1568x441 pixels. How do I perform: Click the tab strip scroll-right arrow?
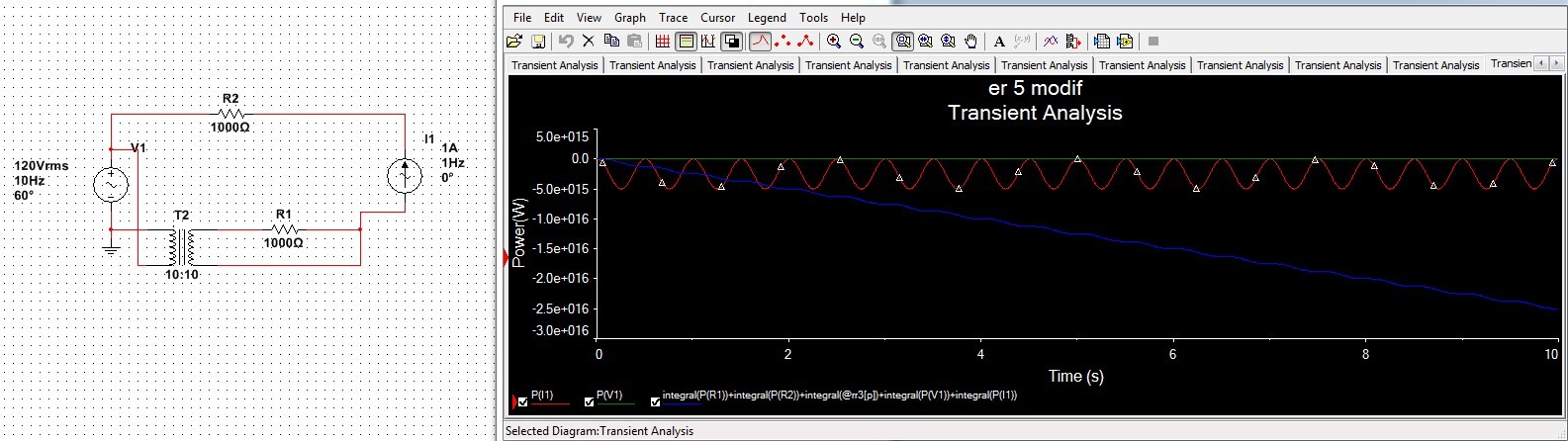coord(1555,63)
